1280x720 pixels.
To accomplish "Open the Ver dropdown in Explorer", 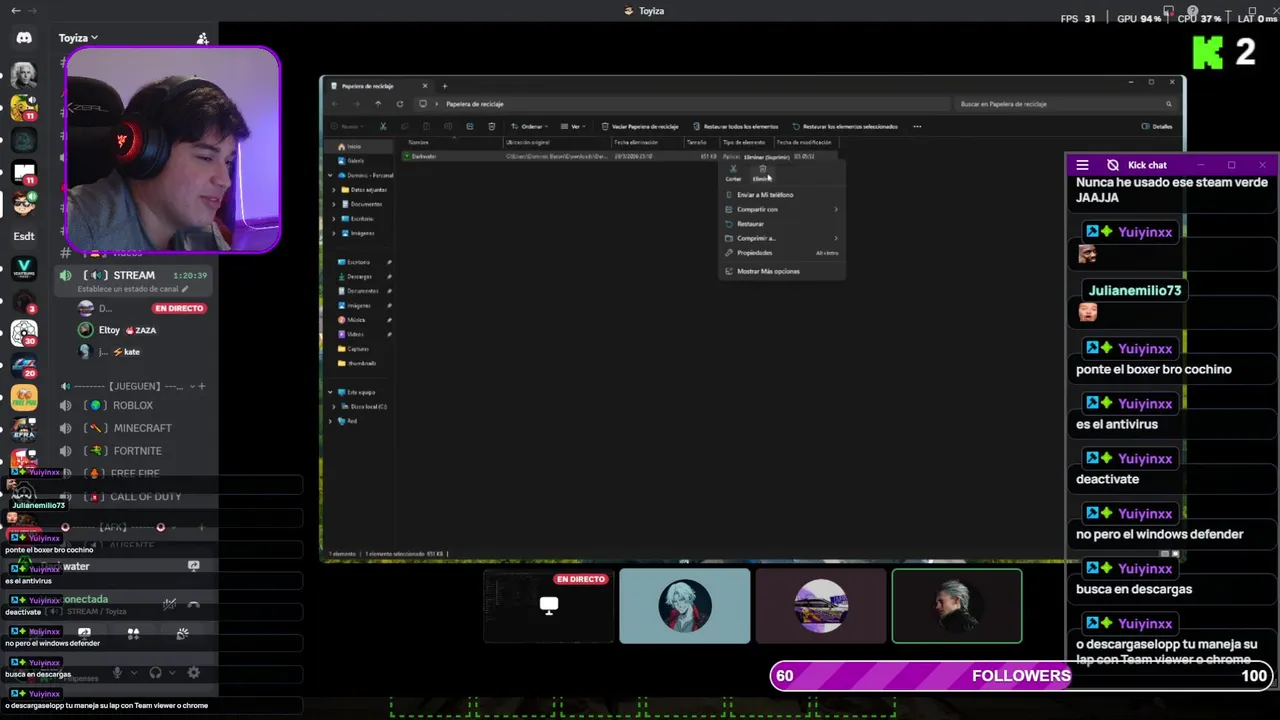I will [572, 127].
